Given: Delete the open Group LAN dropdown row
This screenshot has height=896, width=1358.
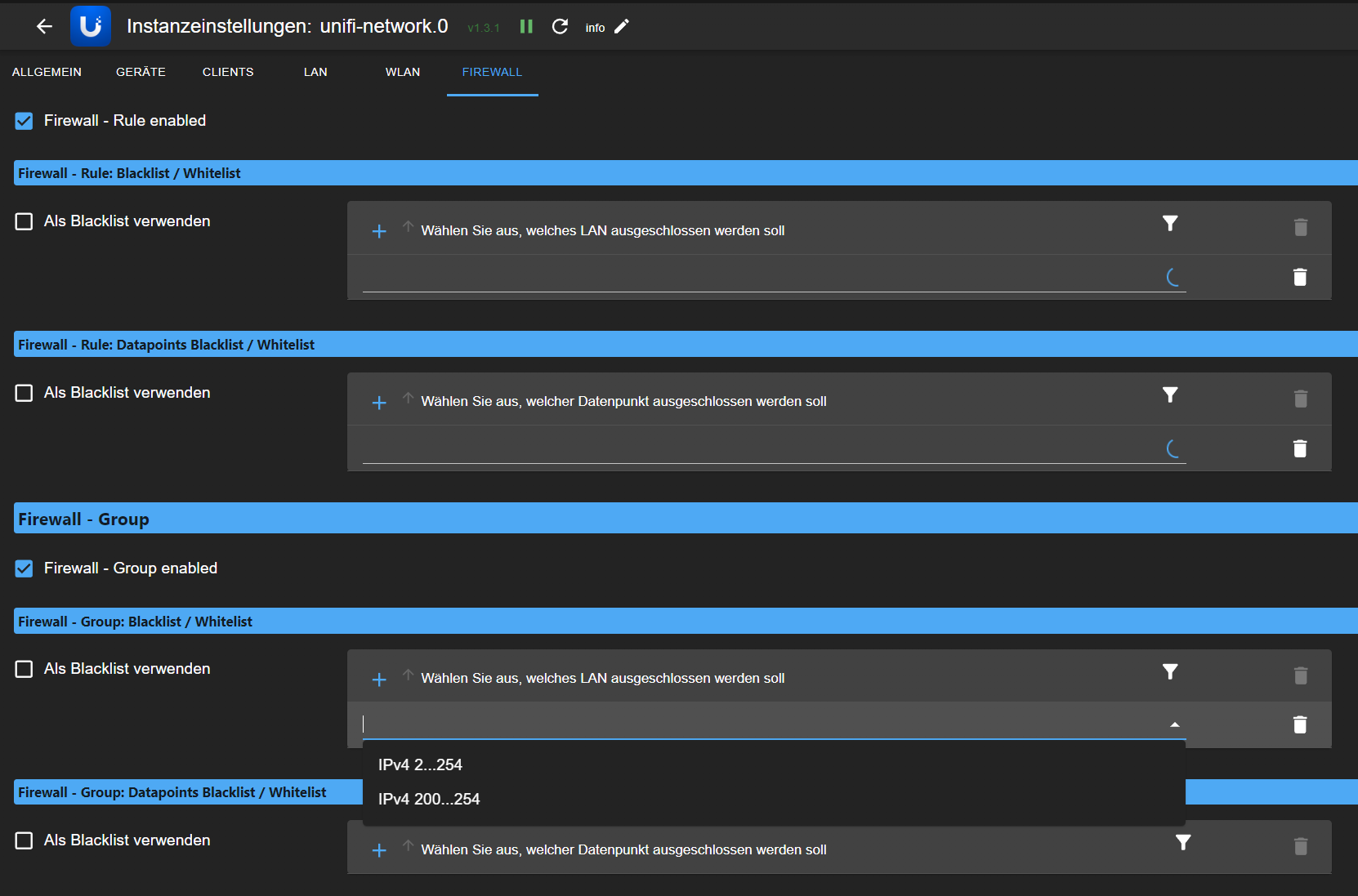Looking at the screenshot, I should [x=1300, y=724].
